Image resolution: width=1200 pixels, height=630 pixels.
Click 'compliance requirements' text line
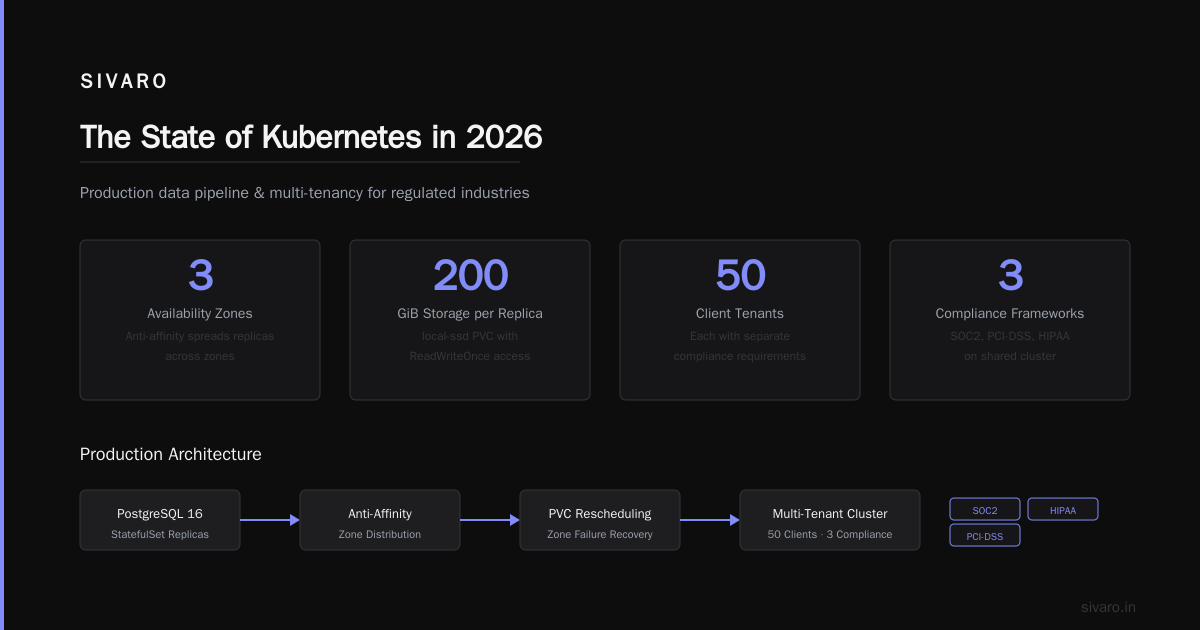pos(740,356)
